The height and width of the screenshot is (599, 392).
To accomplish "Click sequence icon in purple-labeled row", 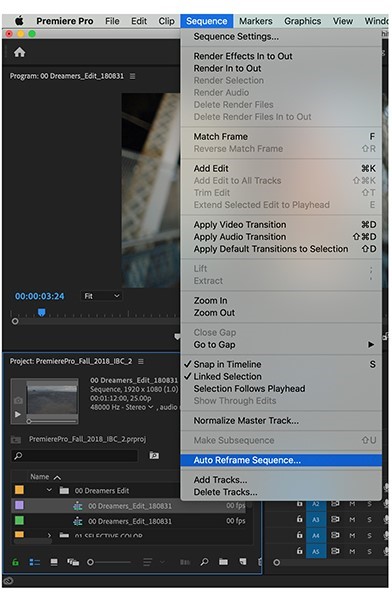I will tap(78, 506).
